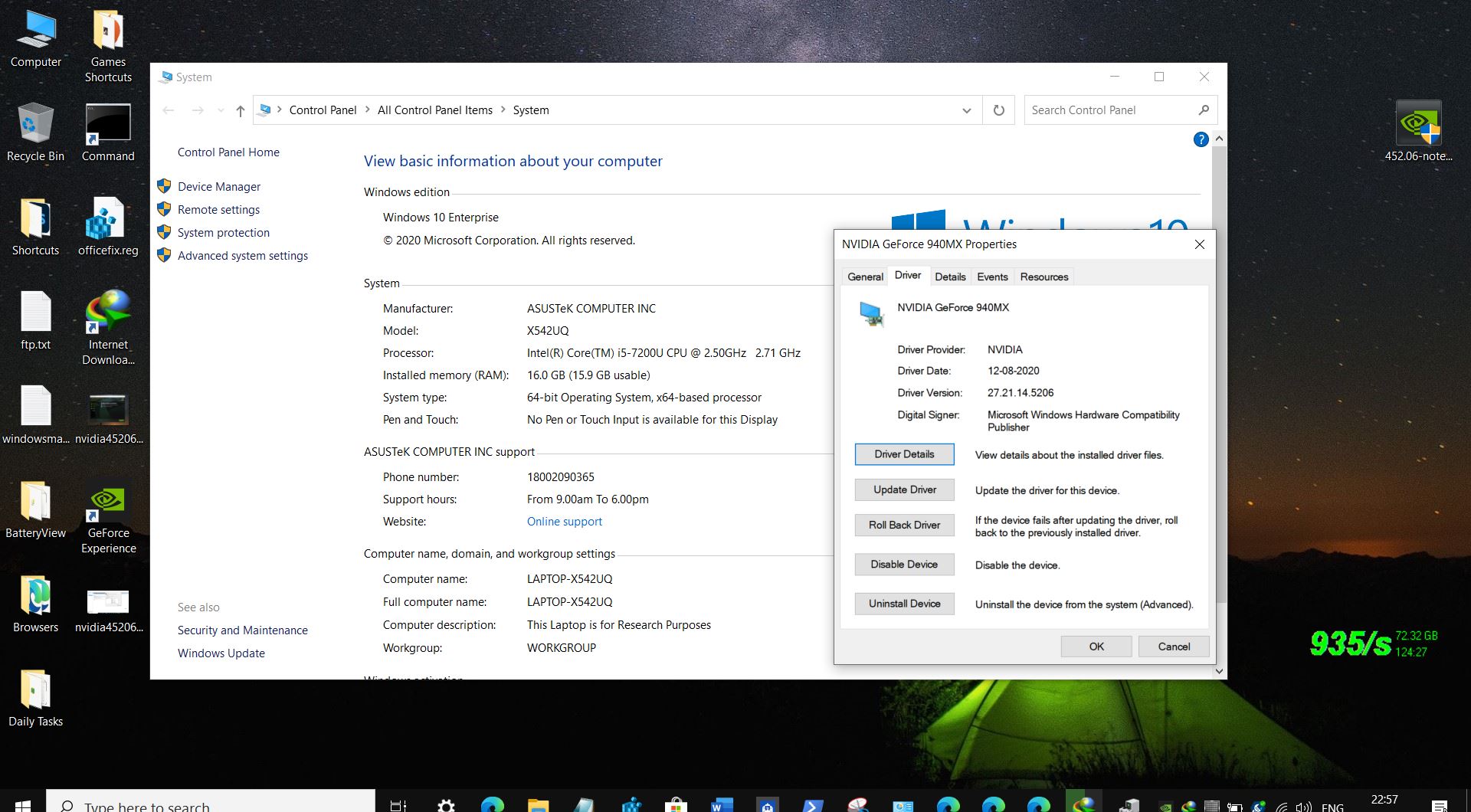
Task: Open Security and Maintenance link
Action: click(x=243, y=630)
